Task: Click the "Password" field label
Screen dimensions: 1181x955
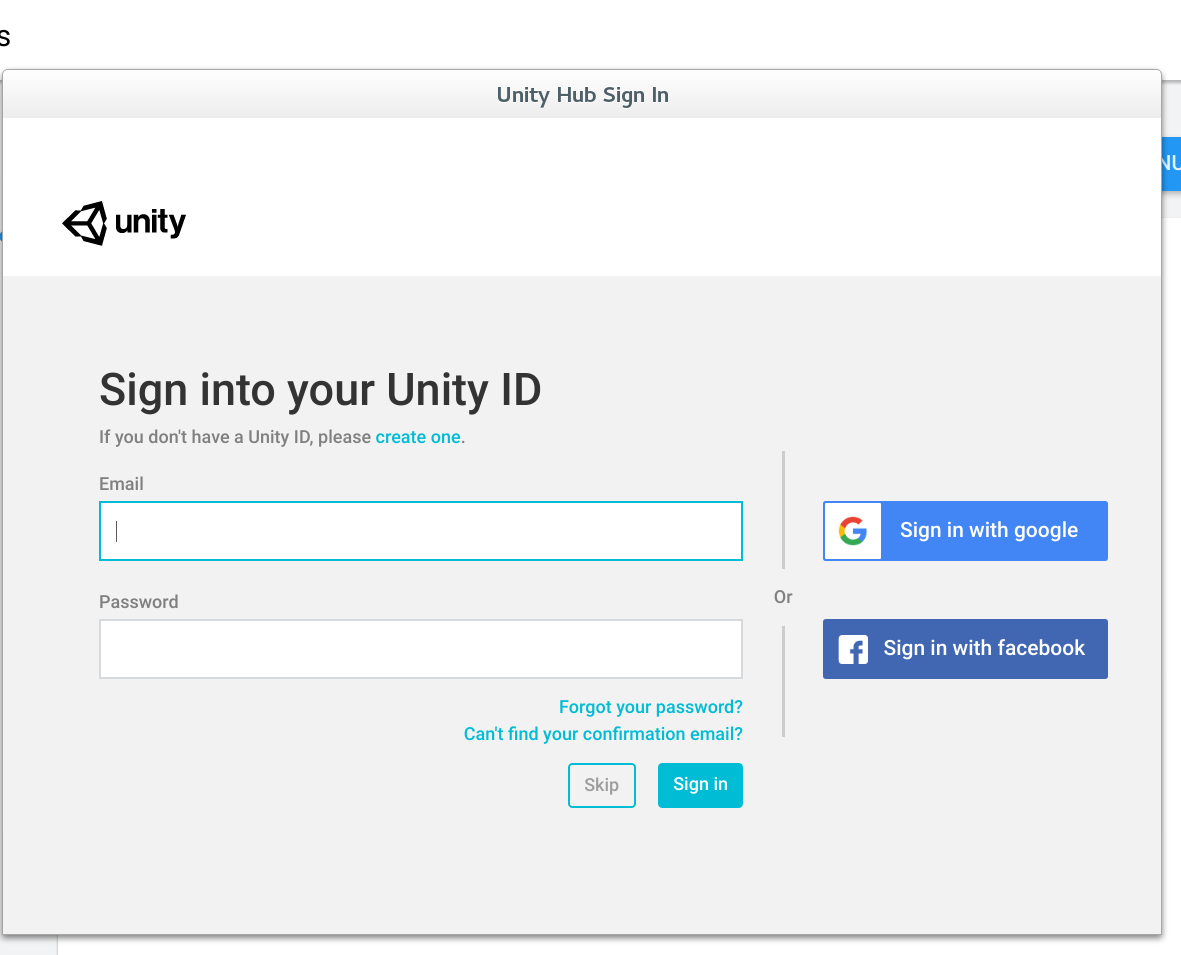Action: (x=138, y=602)
